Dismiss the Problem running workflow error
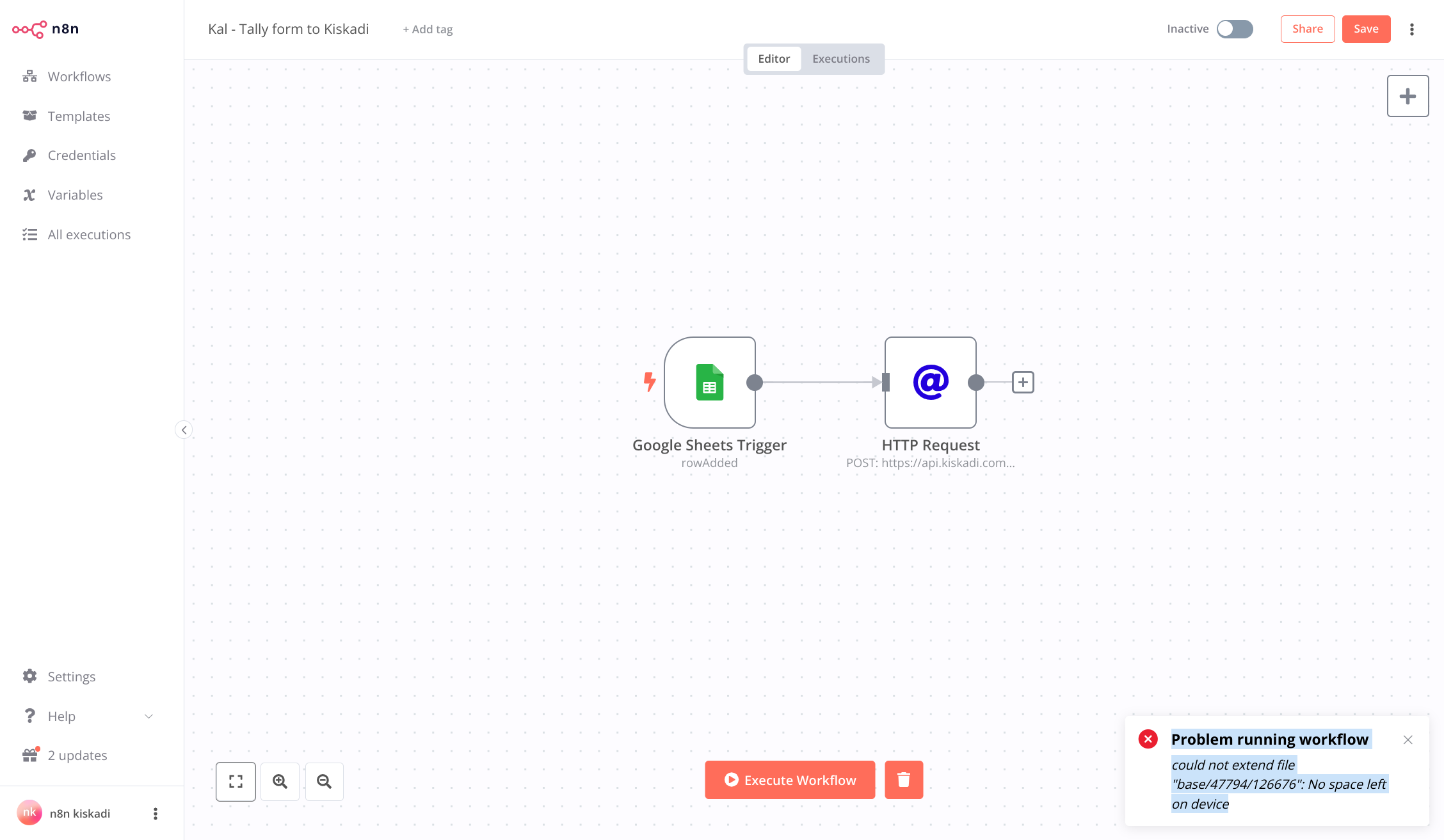 pos(1408,739)
